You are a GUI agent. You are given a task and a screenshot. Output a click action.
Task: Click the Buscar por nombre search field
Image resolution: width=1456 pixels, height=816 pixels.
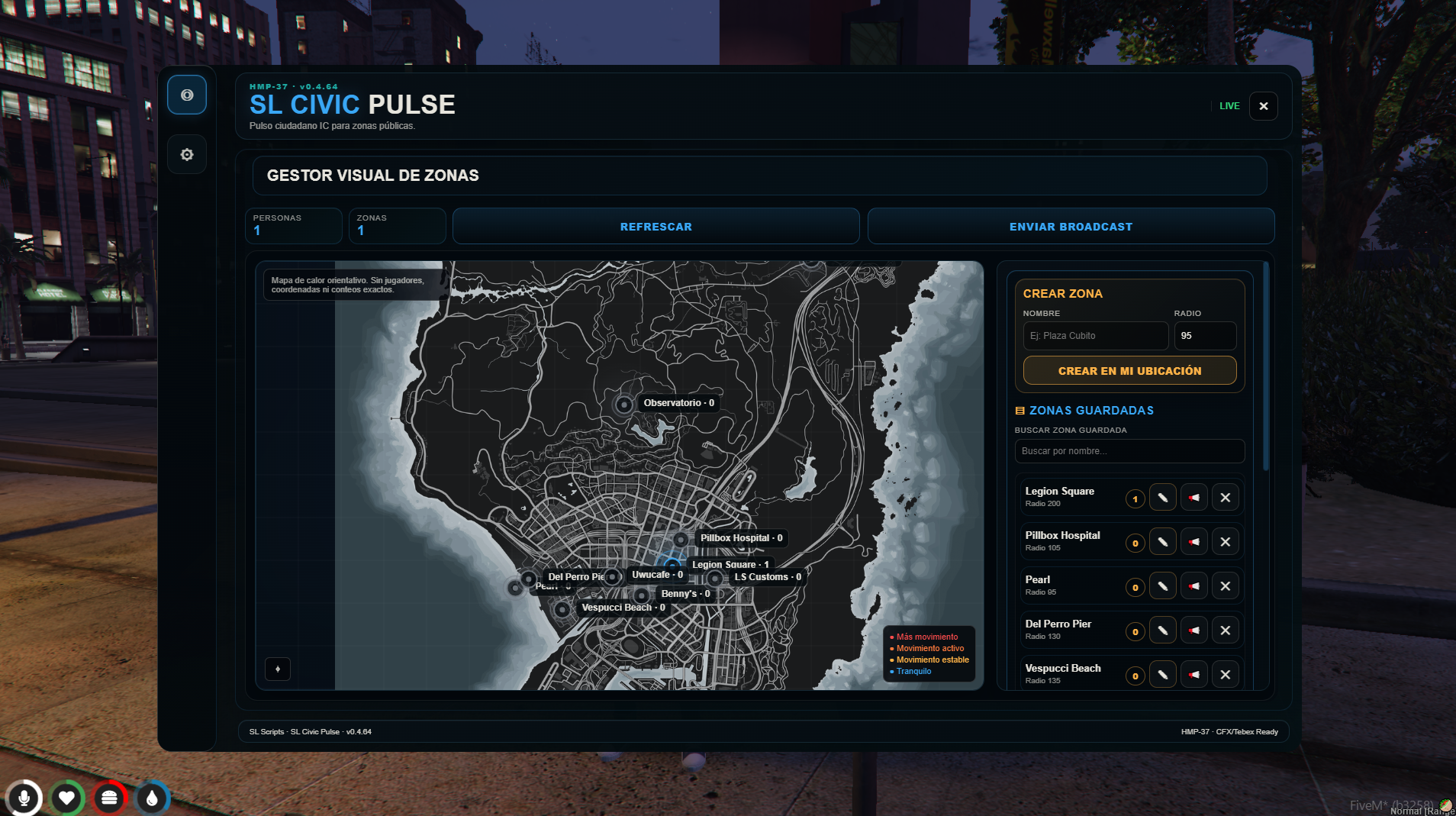coord(1129,451)
